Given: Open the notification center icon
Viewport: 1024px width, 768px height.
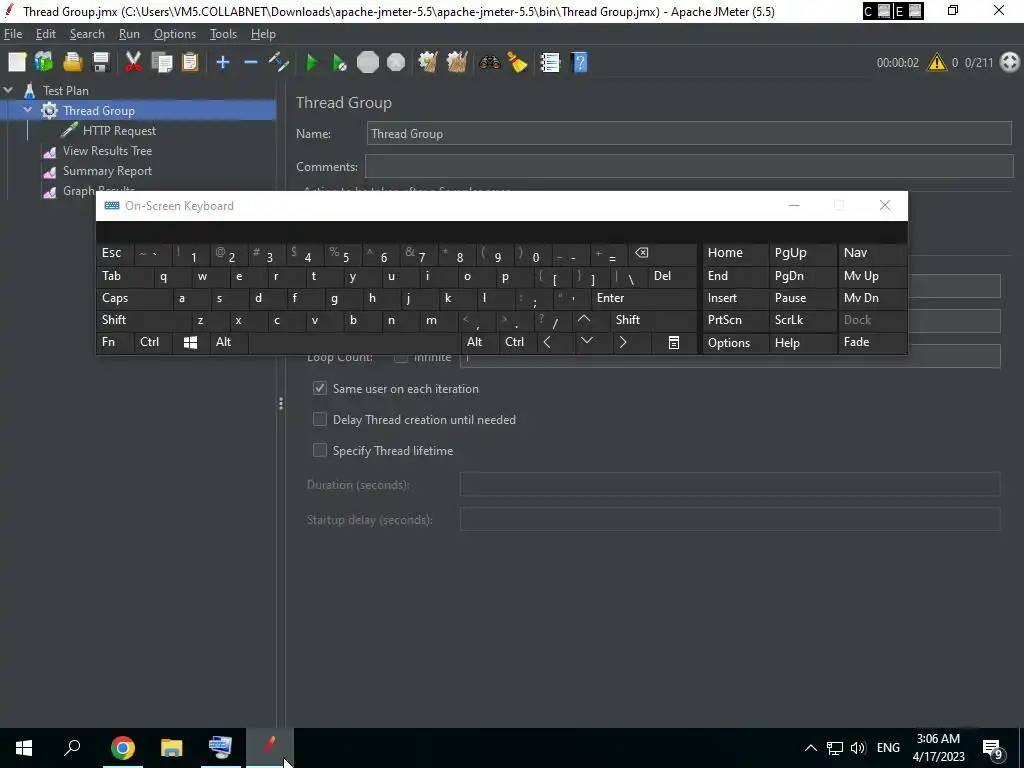Looking at the screenshot, I should click(993, 749).
